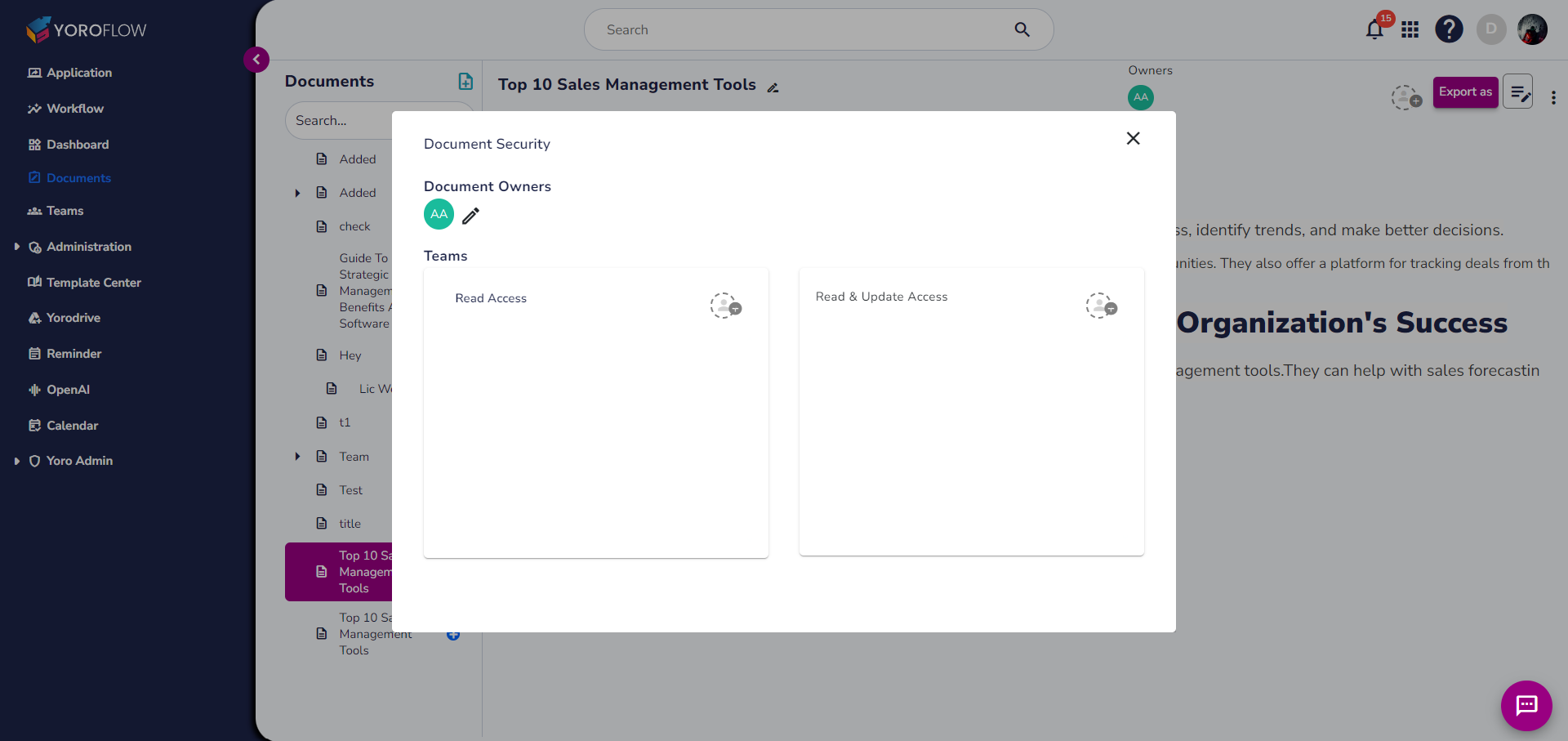
Task: Collapse the sidebar with the left chevron
Action: pyautogui.click(x=256, y=60)
